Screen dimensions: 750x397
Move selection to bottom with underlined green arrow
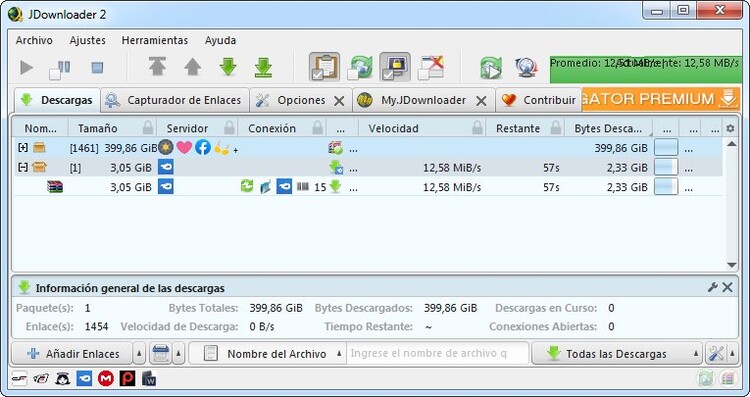coord(263,67)
